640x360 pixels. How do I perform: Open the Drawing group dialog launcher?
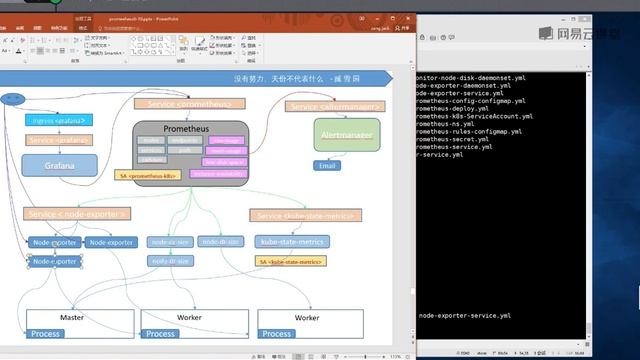tap(236, 61)
